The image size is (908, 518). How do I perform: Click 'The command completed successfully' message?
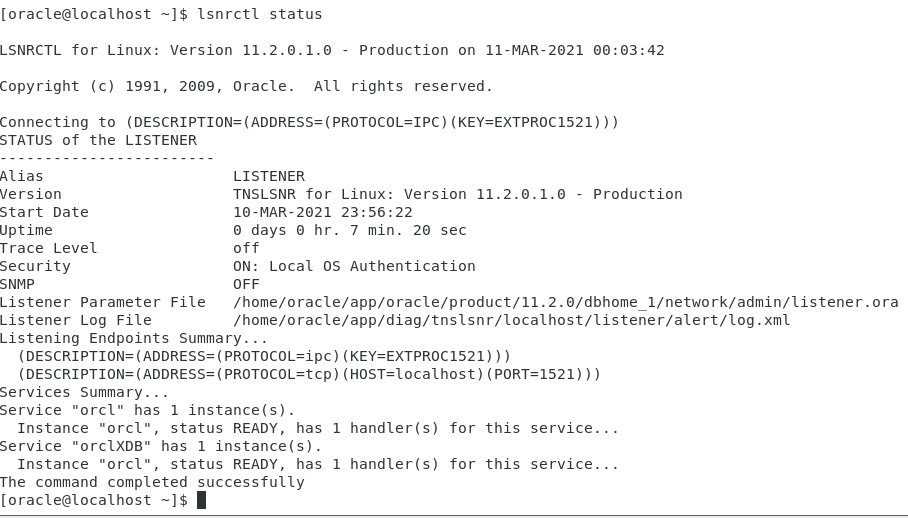pyautogui.click(x=152, y=482)
